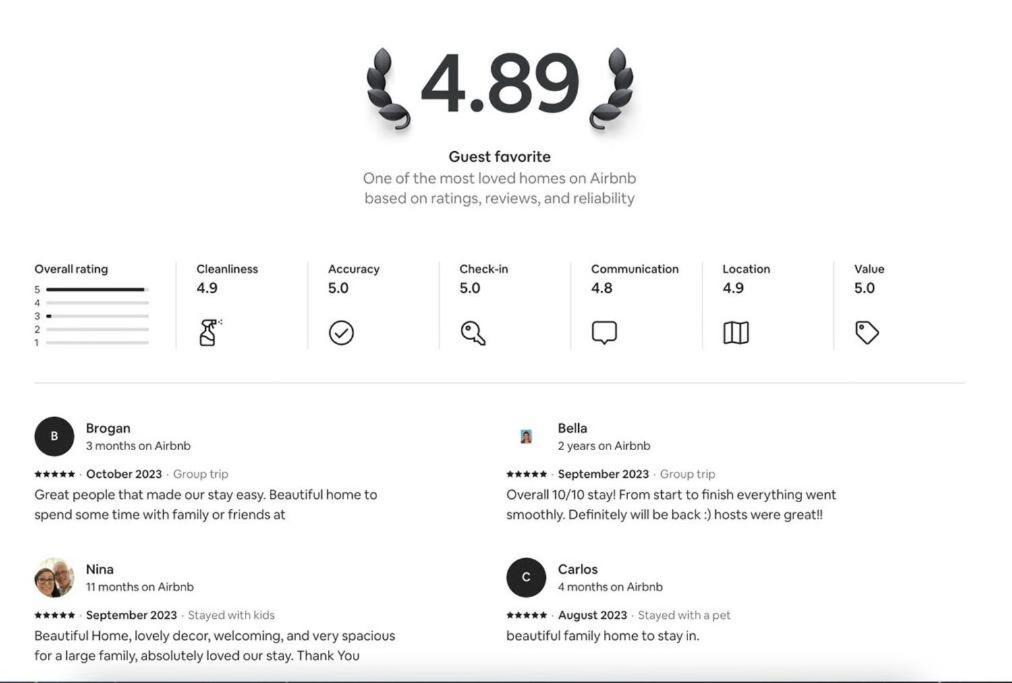Image resolution: width=1012 pixels, height=683 pixels.
Task: Click the 5-star overall rating bar
Action: pos(97,290)
